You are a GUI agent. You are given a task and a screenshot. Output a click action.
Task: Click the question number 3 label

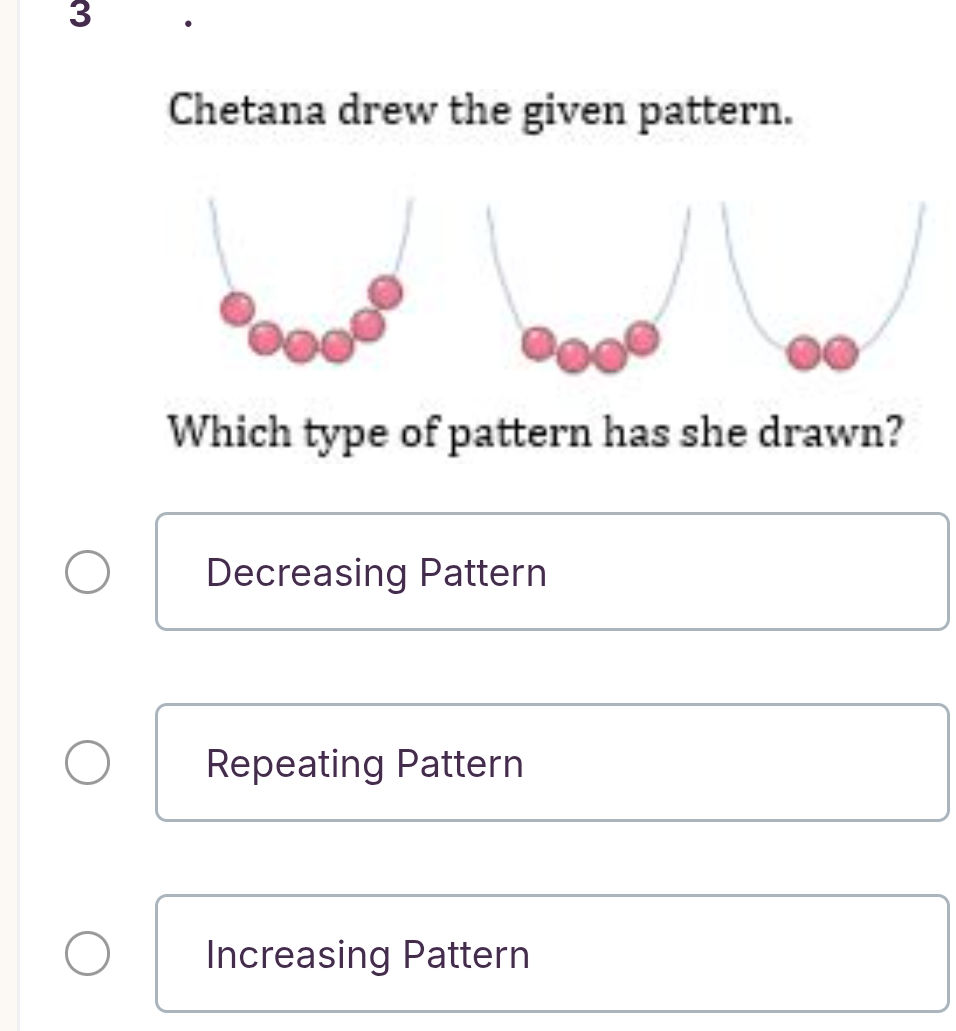(x=79, y=17)
